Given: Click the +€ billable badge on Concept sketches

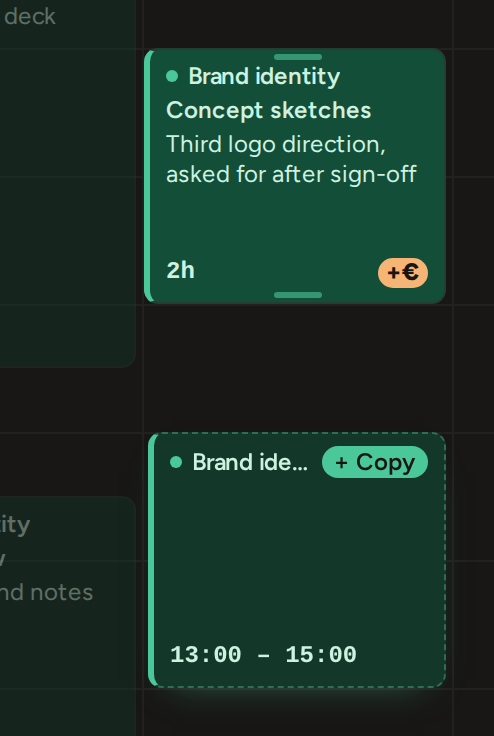Looking at the screenshot, I should 403,273.
